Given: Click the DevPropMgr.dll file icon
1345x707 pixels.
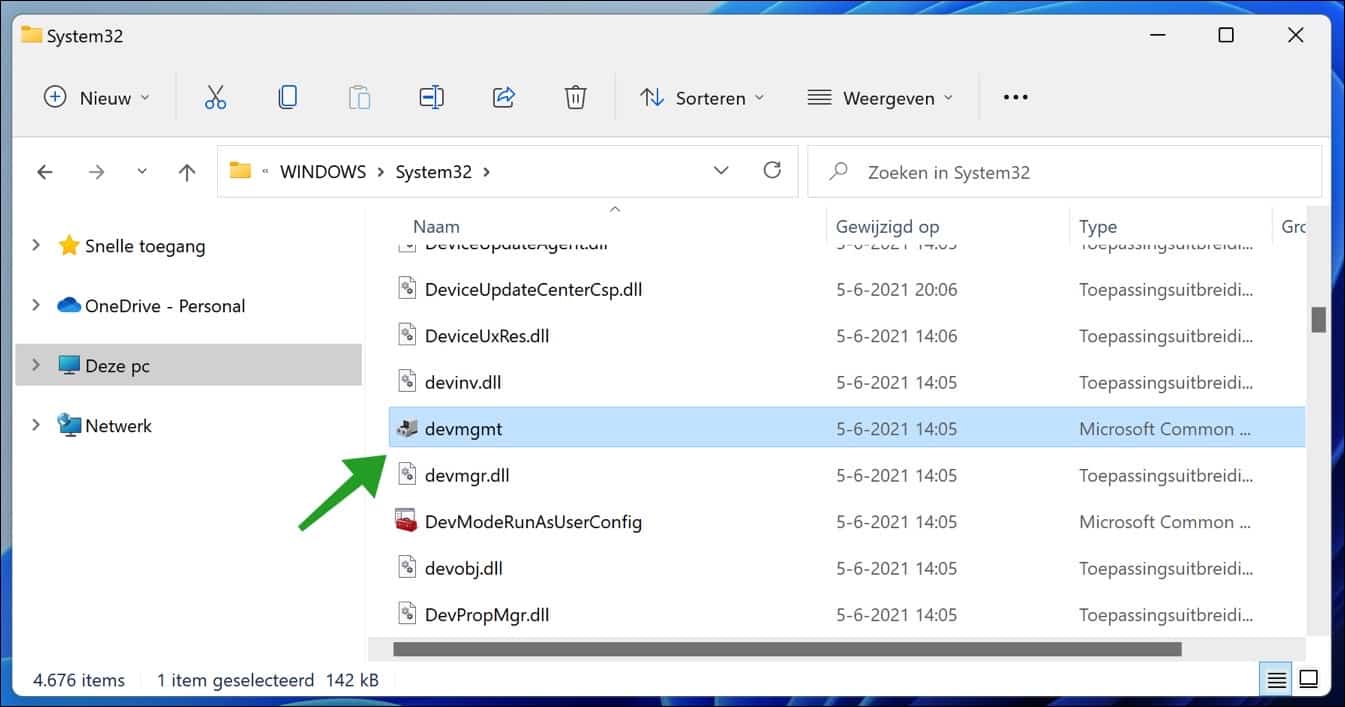Looking at the screenshot, I should pos(406,614).
